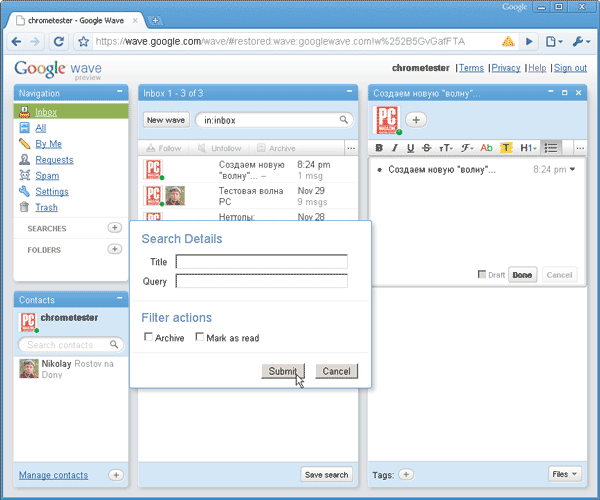Open the Trash navigation link

point(46,207)
